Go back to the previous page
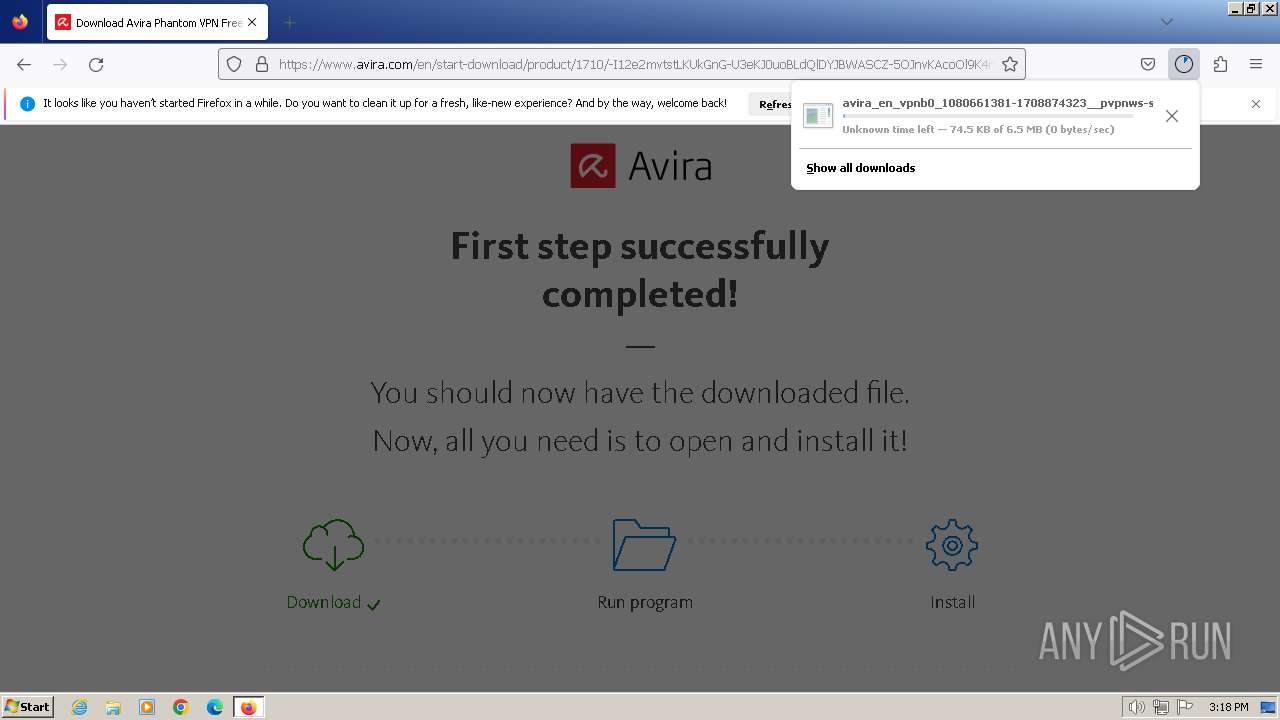The width and height of the screenshot is (1280, 720). click(24, 64)
